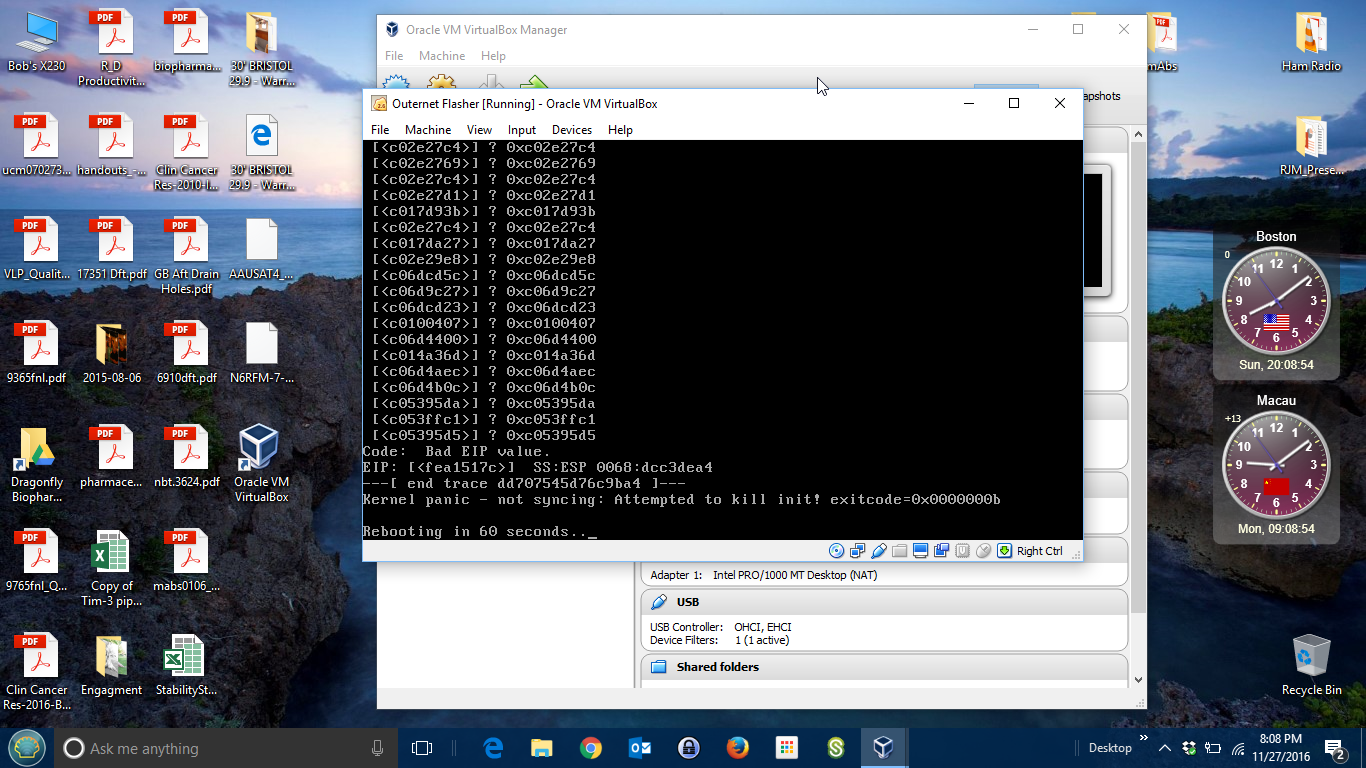Click the VirtualBox Manager details scrollbar

point(1138,400)
